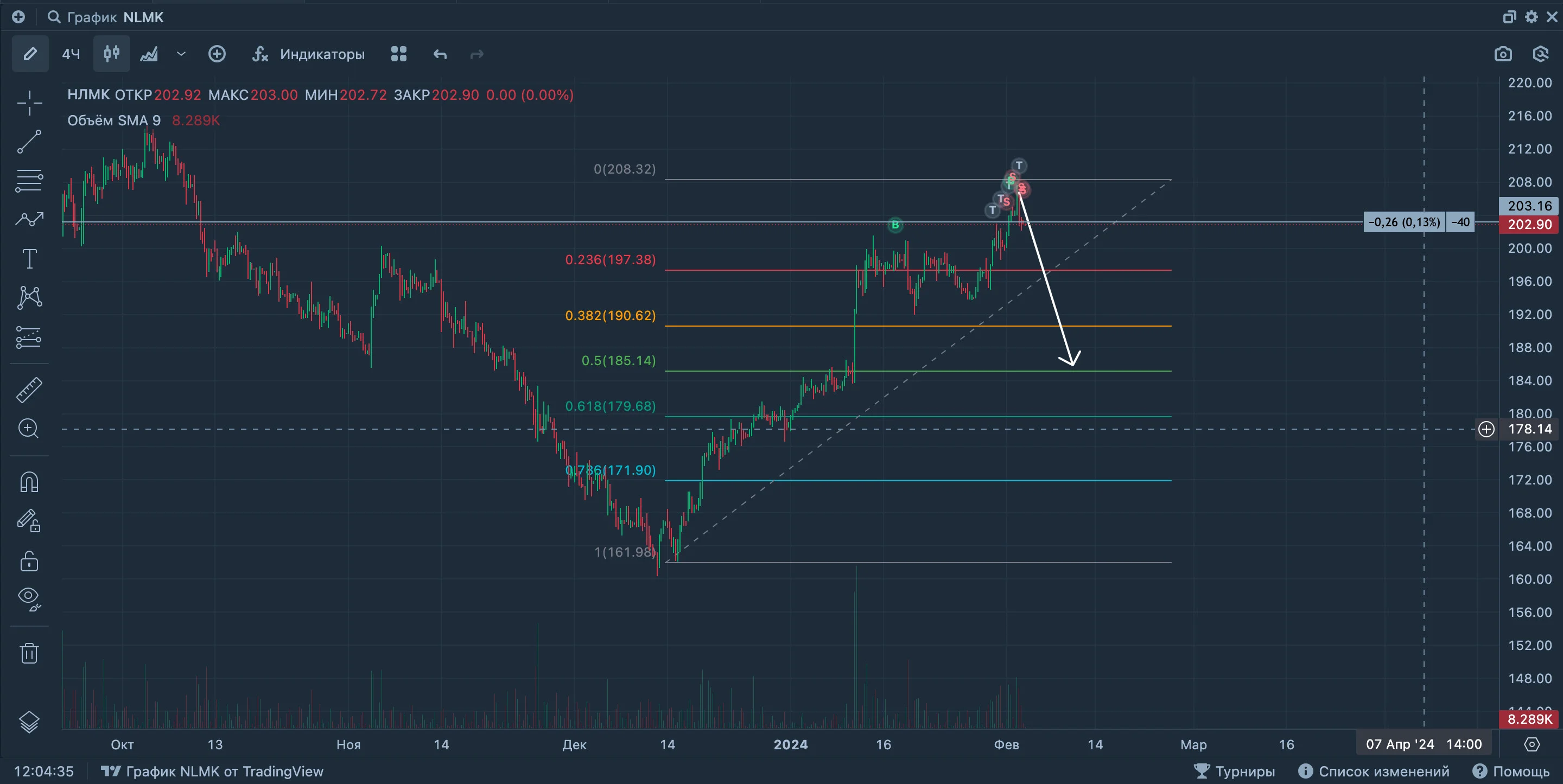The image size is (1563, 784).
Task: Open the XABCD pattern tools
Action: click(29, 297)
